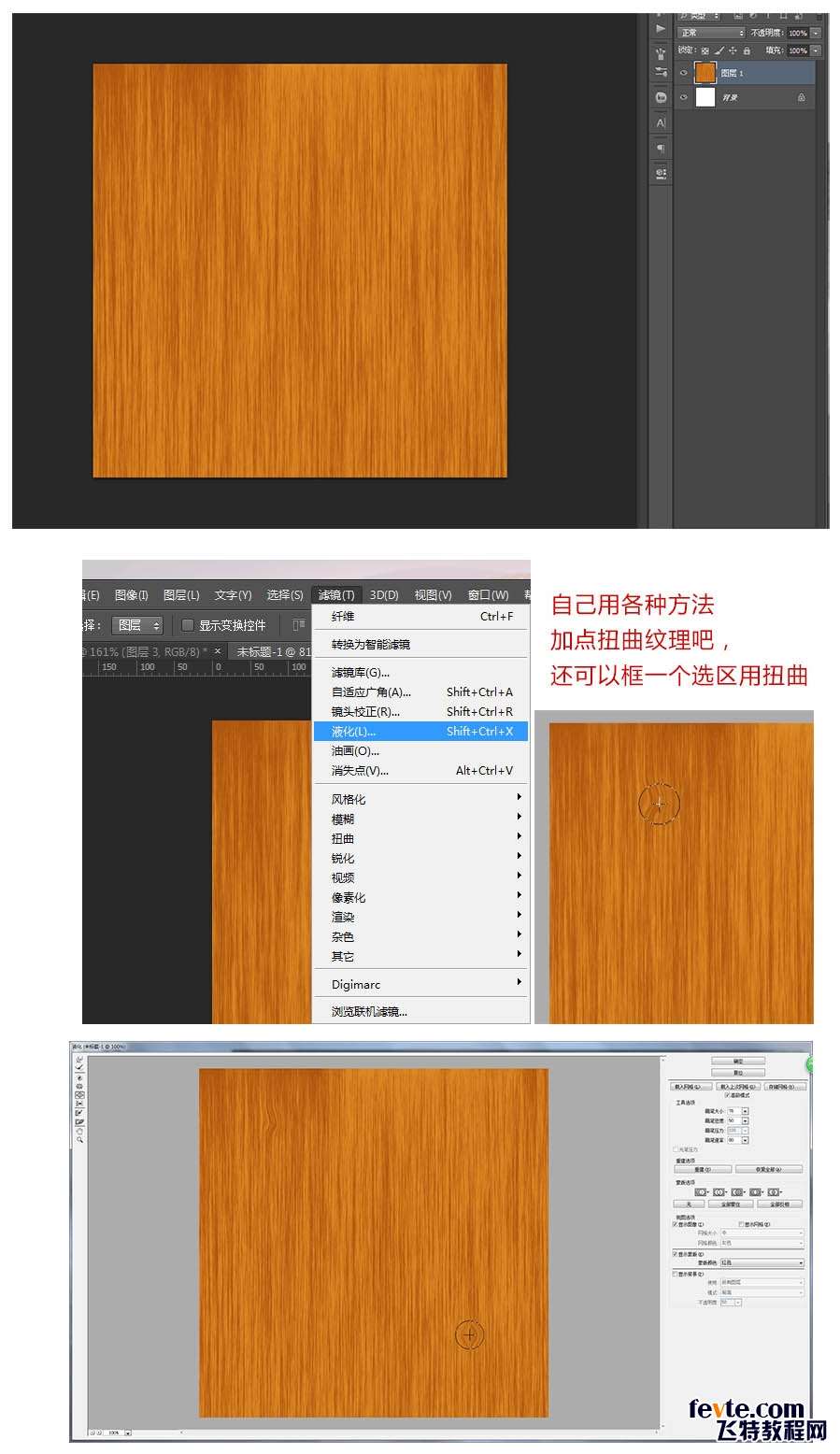Open the layer opacity 100% dropdown
840x1454 pixels.
pyautogui.click(x=817, y=33)
